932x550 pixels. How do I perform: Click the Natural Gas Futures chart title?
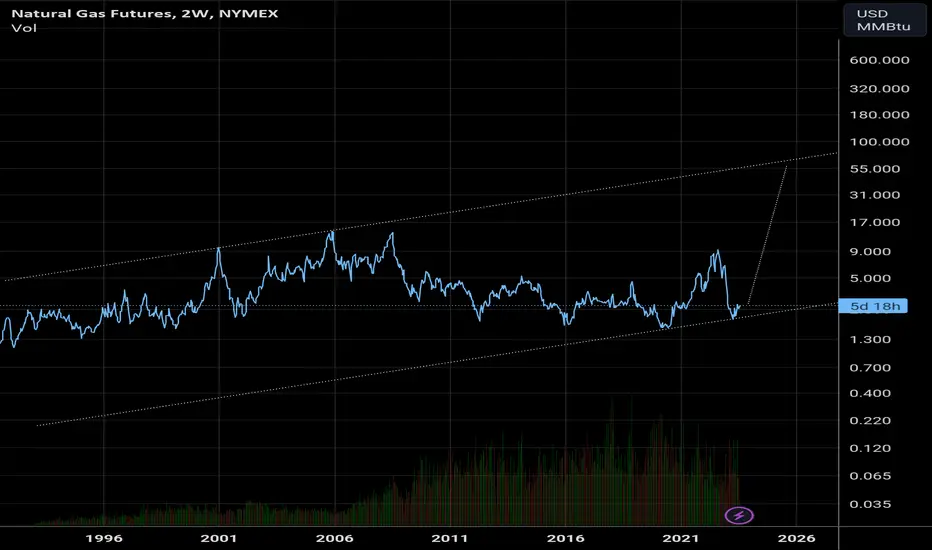(x=144, y=13)
